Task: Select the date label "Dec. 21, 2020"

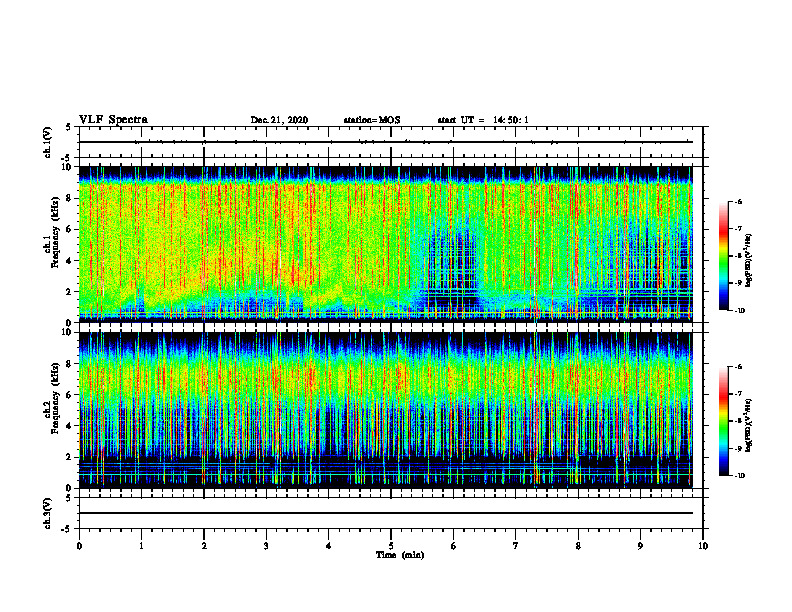Action: [279, 120]
